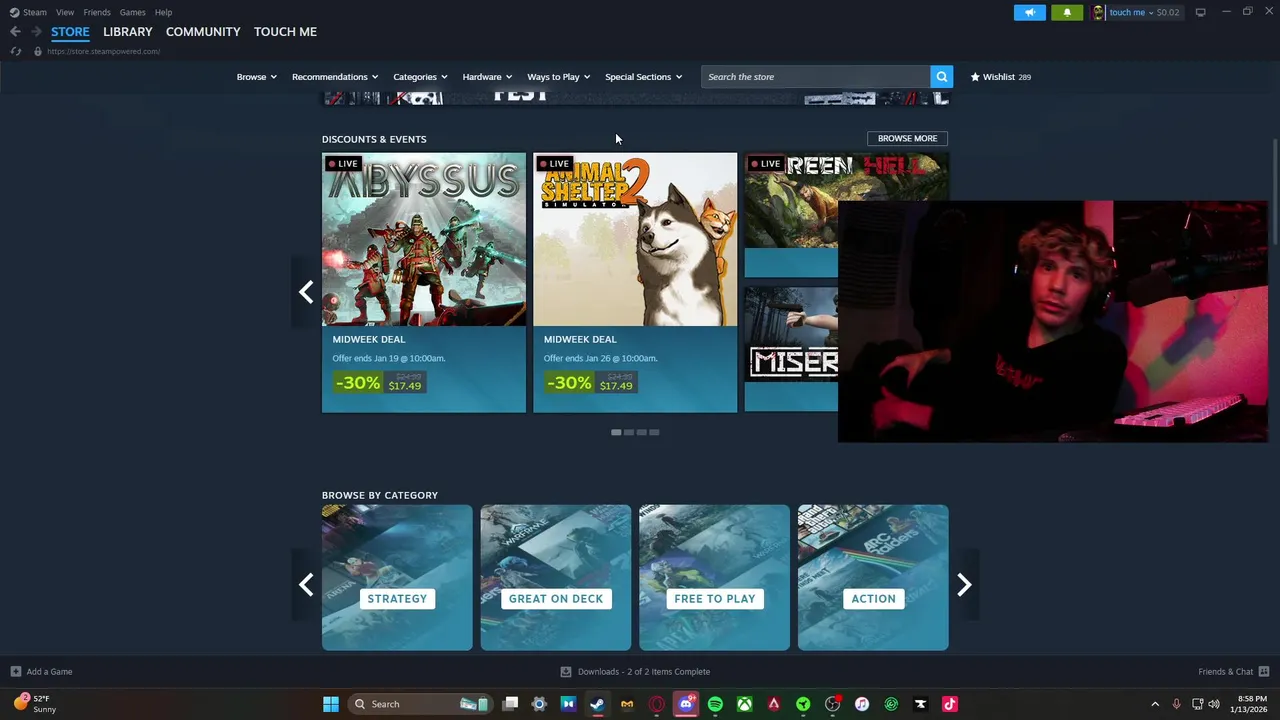Open the weather widget 52°F Sunny
Screen dimensions: 1280x720
[35, 704]
